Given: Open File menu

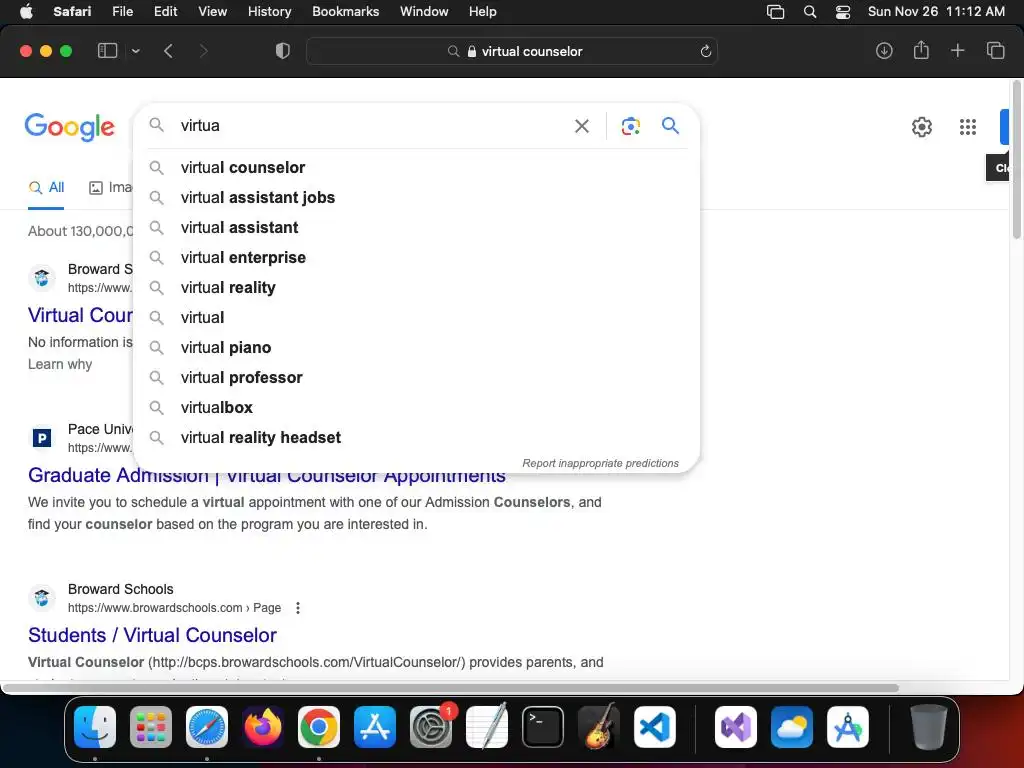Looking at the screenshot, I should pos(122,12).
